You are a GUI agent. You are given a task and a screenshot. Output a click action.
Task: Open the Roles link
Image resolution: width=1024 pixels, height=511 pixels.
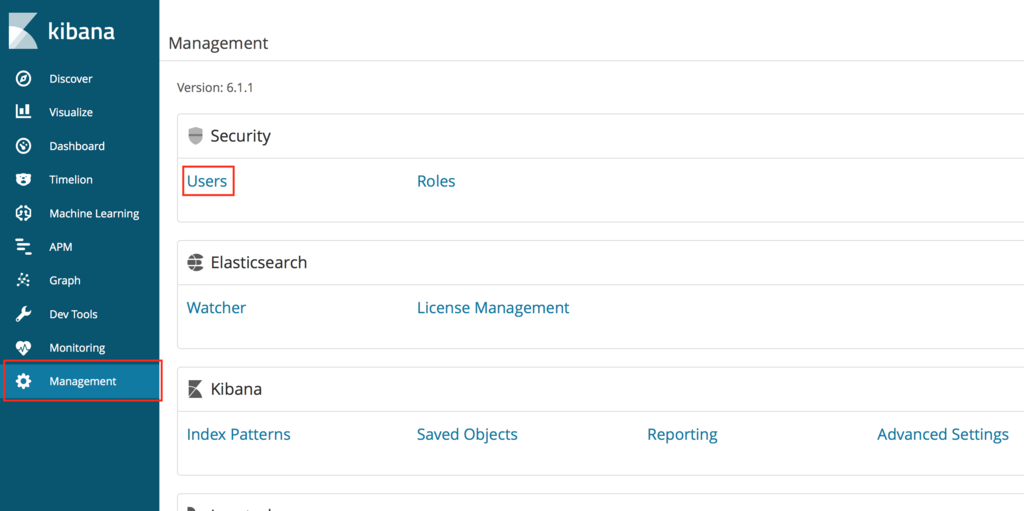pyautogui.click(x=436, y=181)
